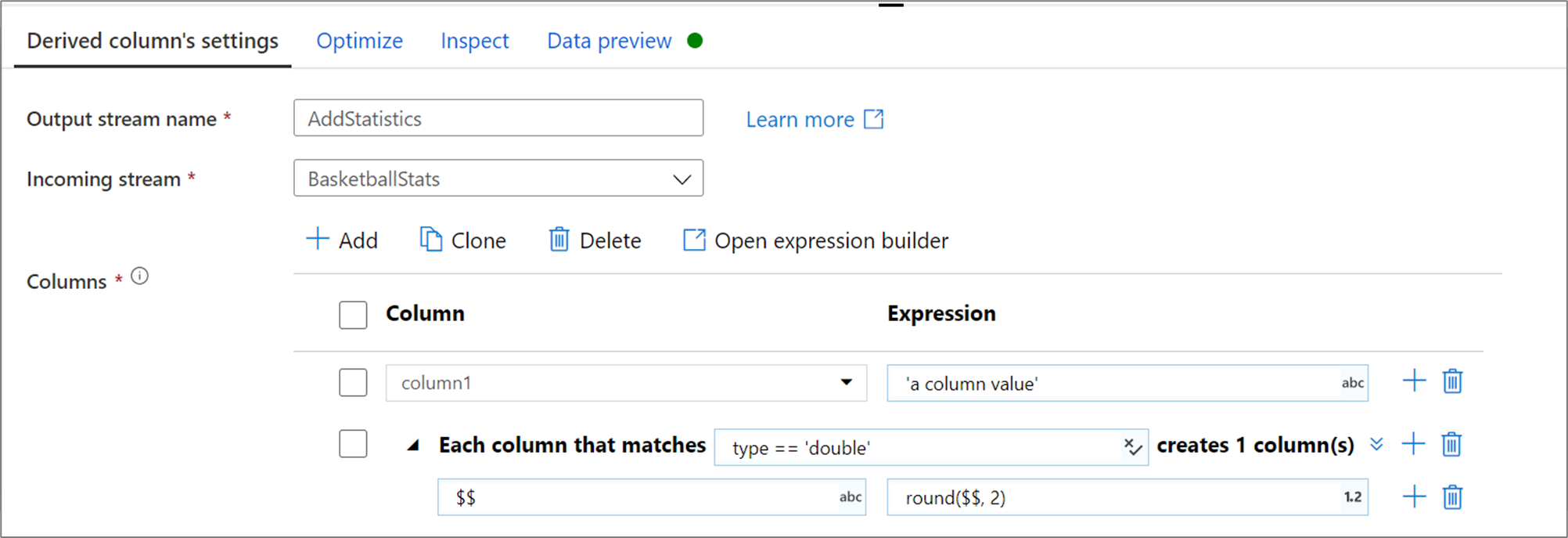Click the plus icon in the column1 row
Screen dimensions: 1568x538
pyautogui.click(x=1414, y=381)
